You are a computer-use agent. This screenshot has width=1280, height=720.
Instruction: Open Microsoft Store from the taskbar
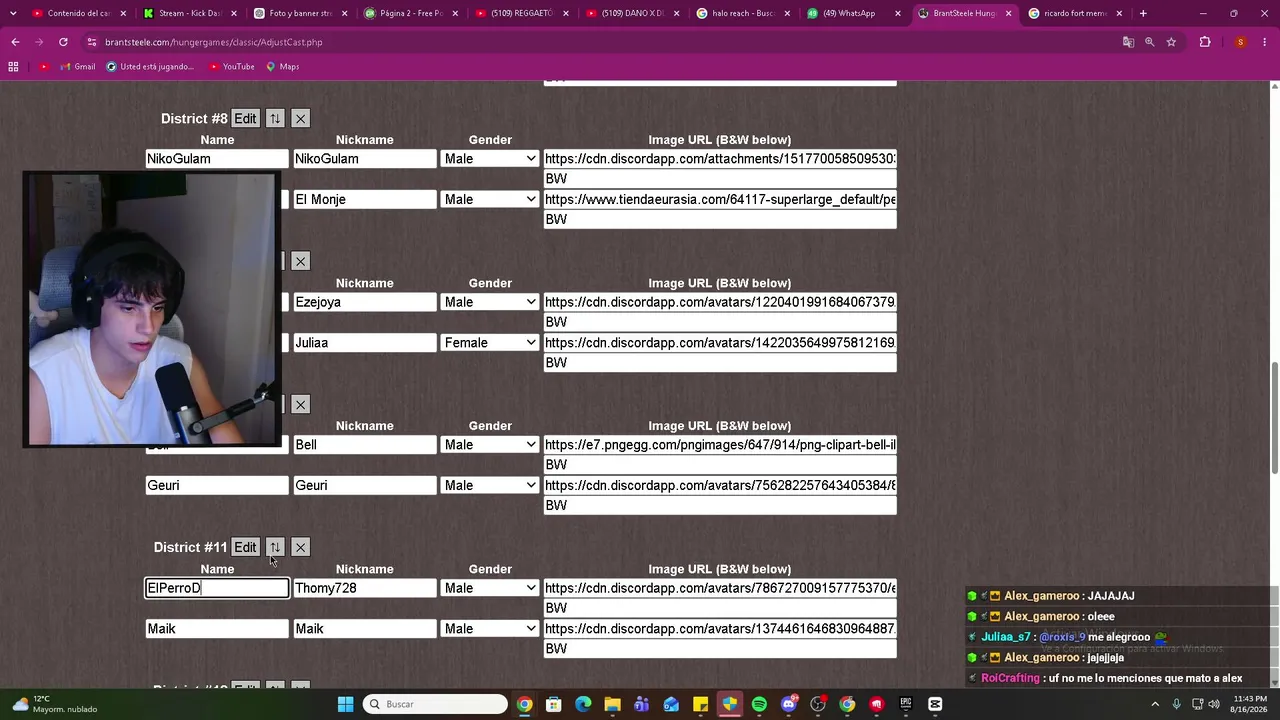(553, 704)
